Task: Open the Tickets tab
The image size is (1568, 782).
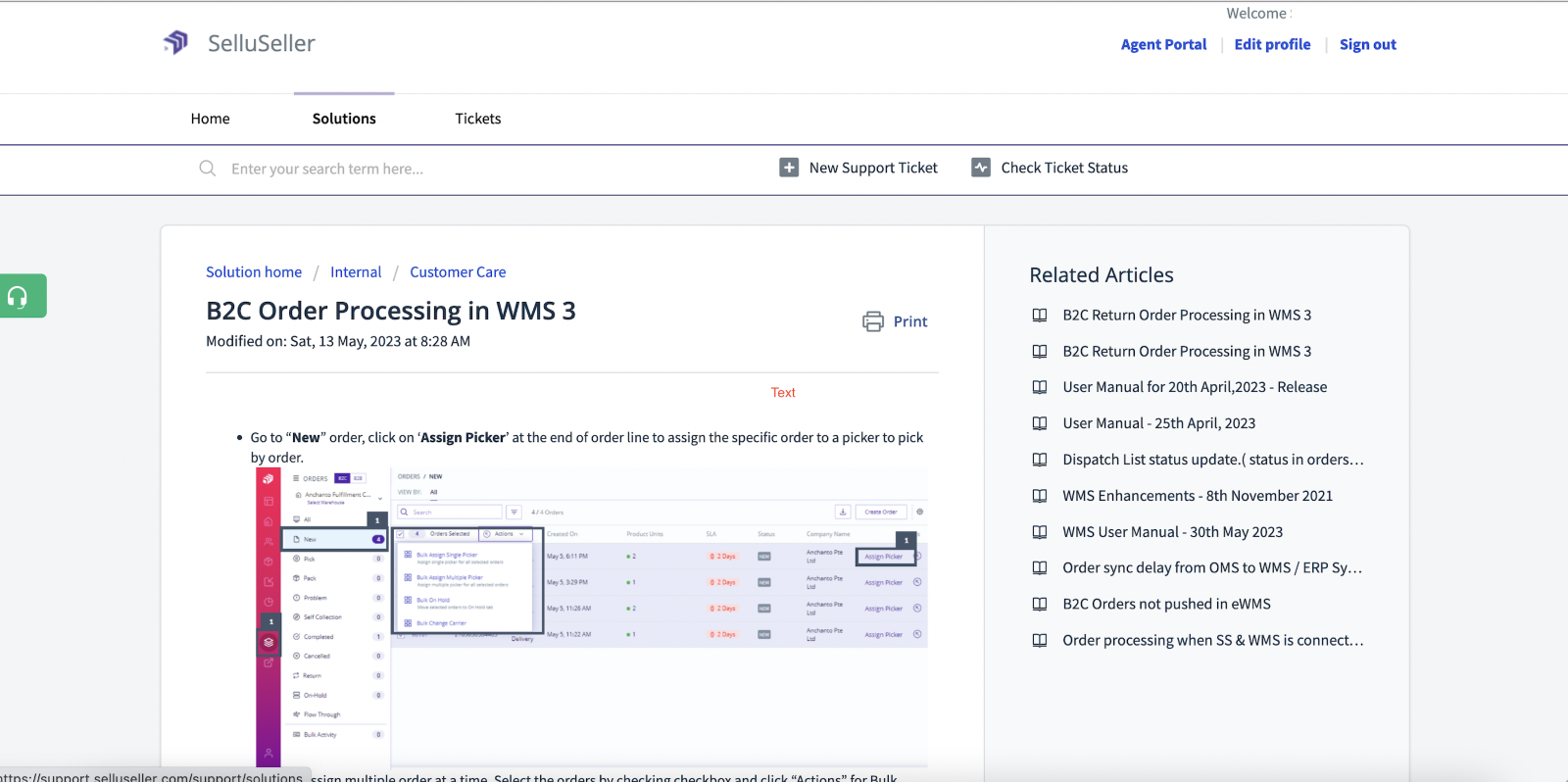Action: pyautogui.click(x=478, y=119)
